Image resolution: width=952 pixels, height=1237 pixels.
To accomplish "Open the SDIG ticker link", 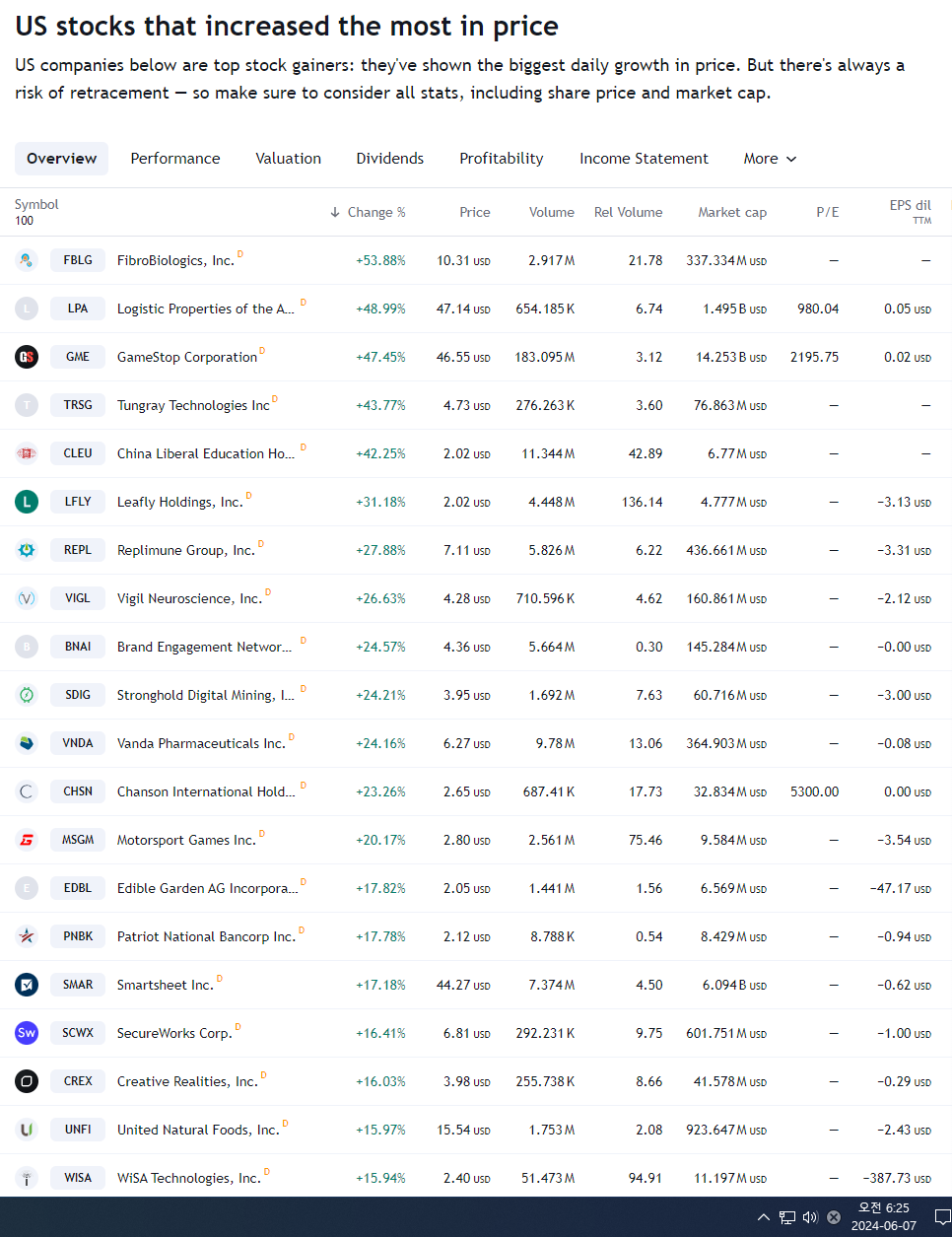I will pyautogui.click(x=78, y=695).
